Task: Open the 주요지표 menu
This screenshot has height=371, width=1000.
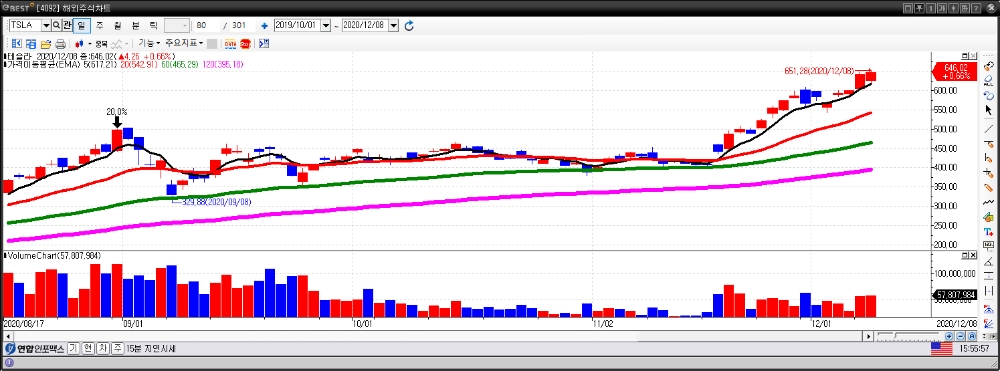Action: 184,43
